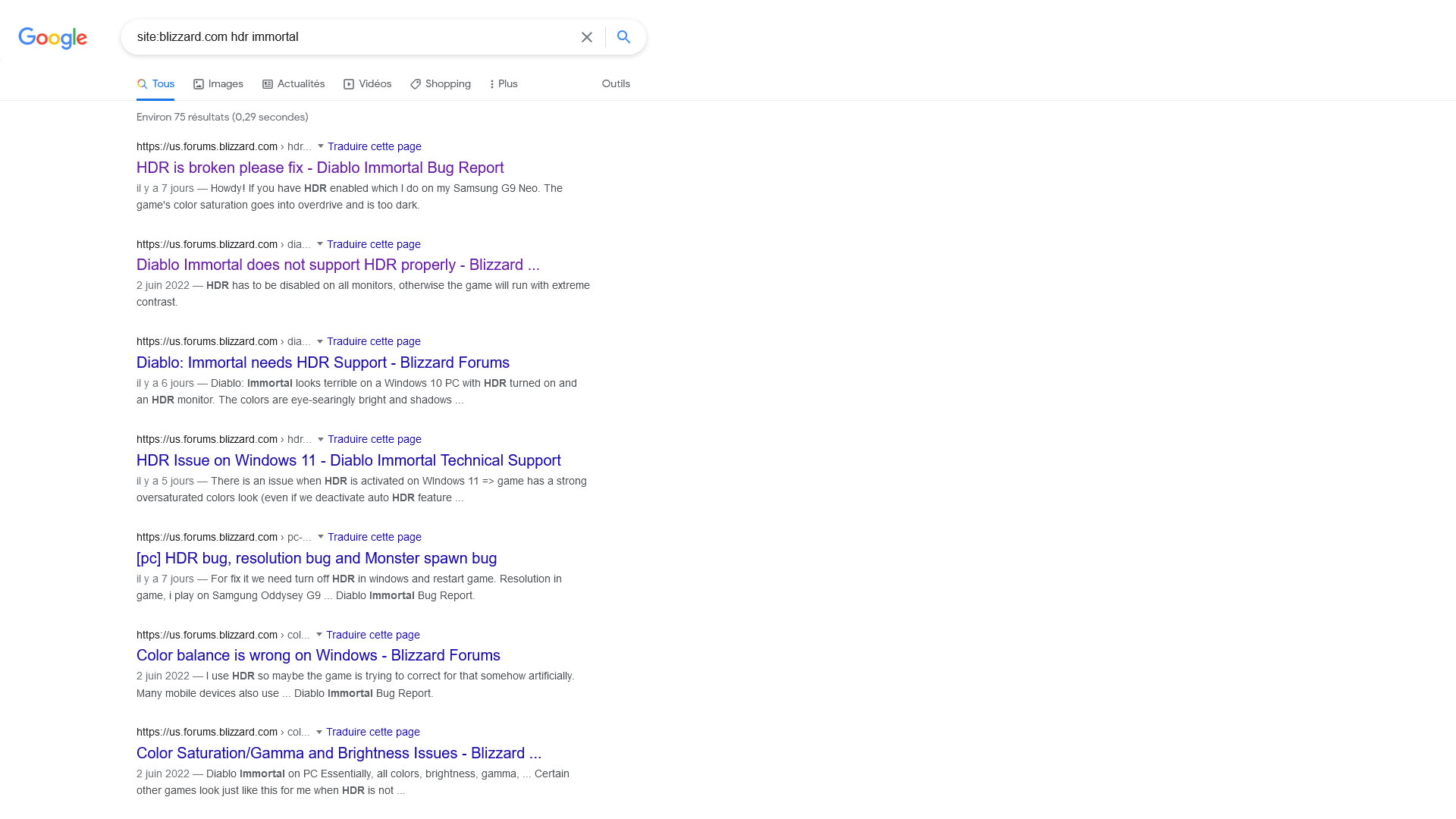Click 'Traduire cette page' for 'Color Saturation/Gamma' result
This screenshot has width=1456, height=819.
tap(373, 732)
